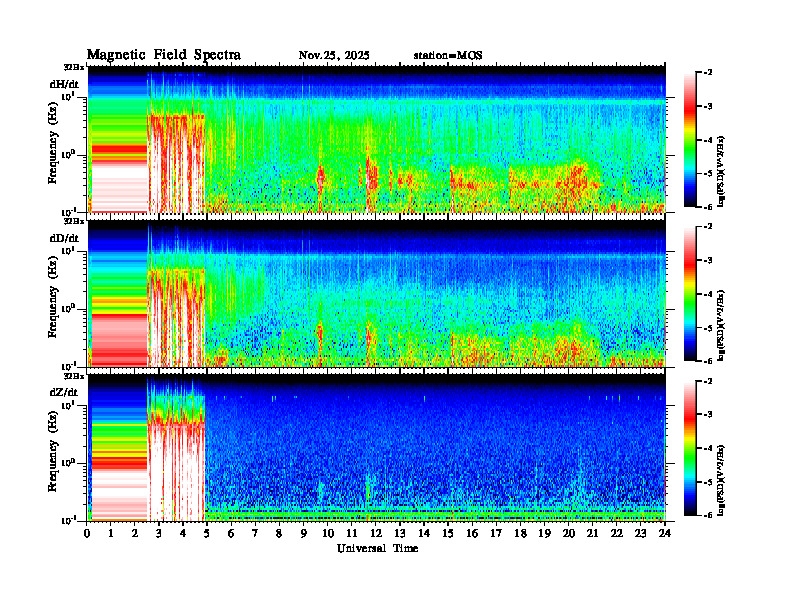Select the dZ/dt panel label
The width and height of the screenshot is (792, 612).
(64, 392)
